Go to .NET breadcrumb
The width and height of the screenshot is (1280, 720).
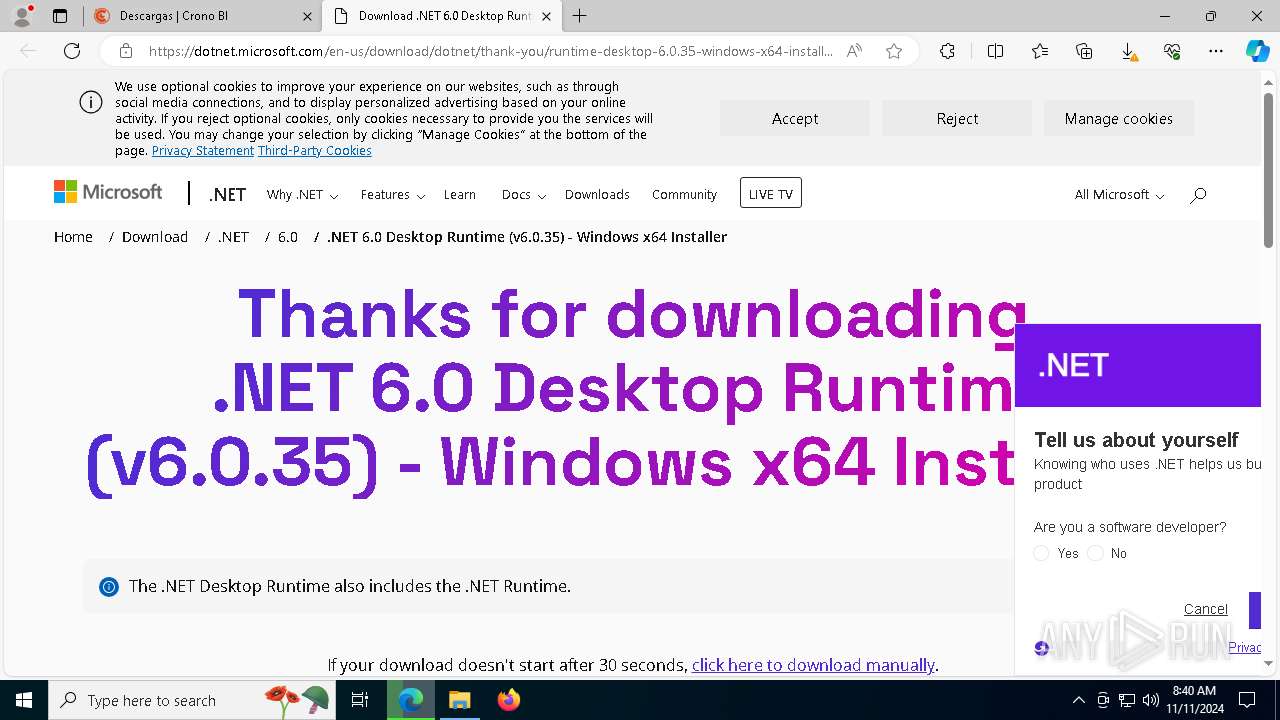pyautogui.click(x=233, y=237)
